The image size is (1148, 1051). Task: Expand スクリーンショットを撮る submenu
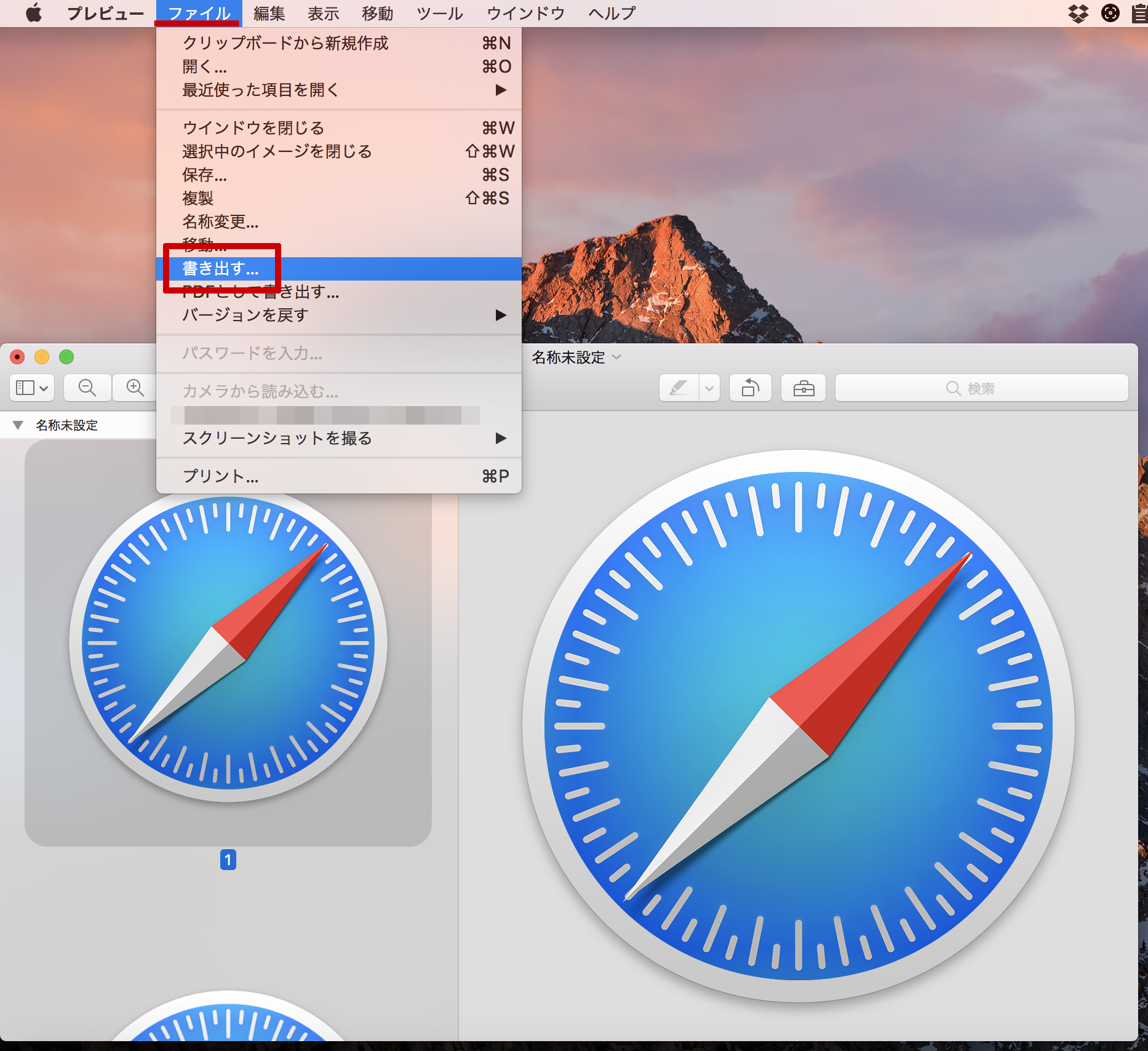[x=339, y=438]
